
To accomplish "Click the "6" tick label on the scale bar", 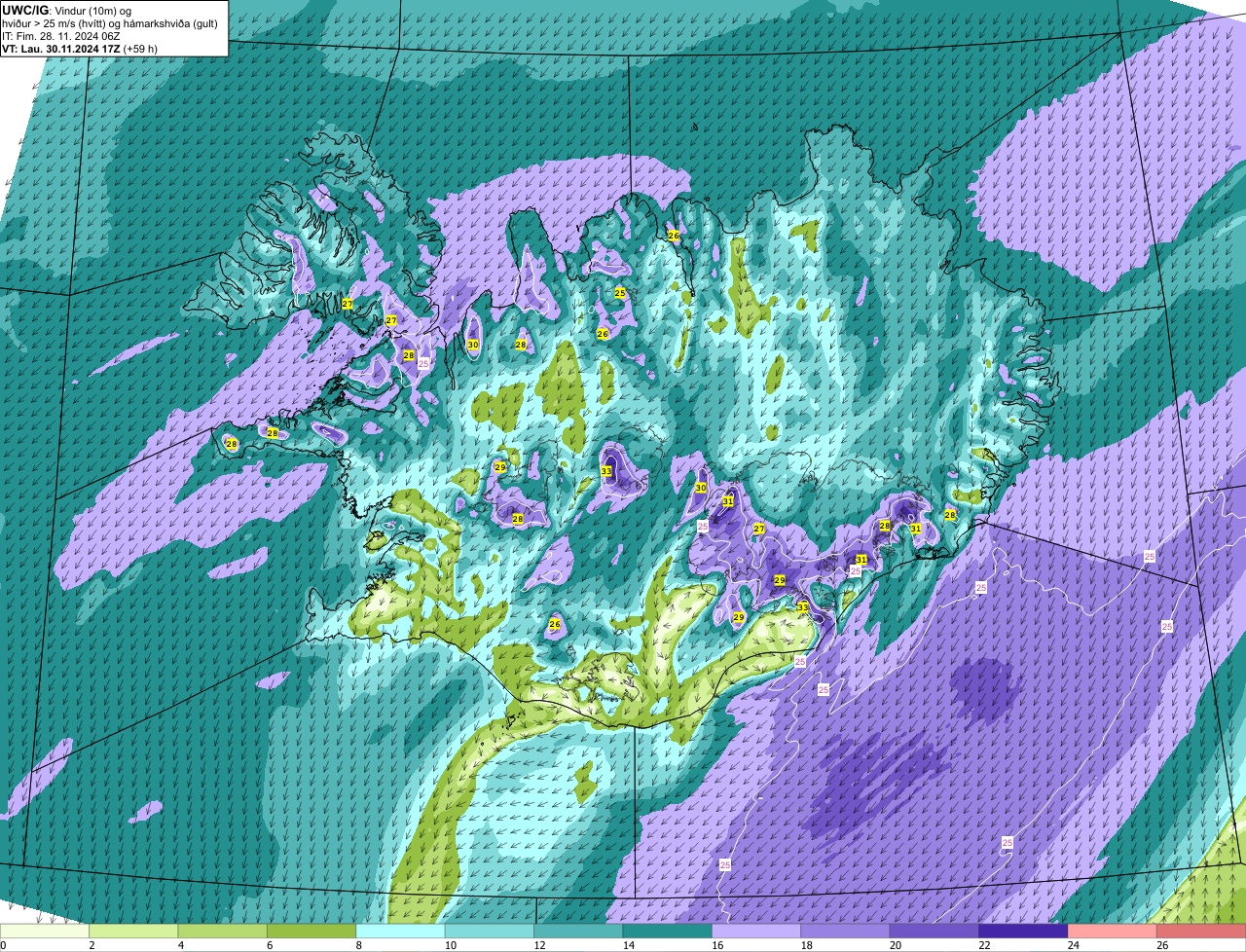I will tap(269, 945).
